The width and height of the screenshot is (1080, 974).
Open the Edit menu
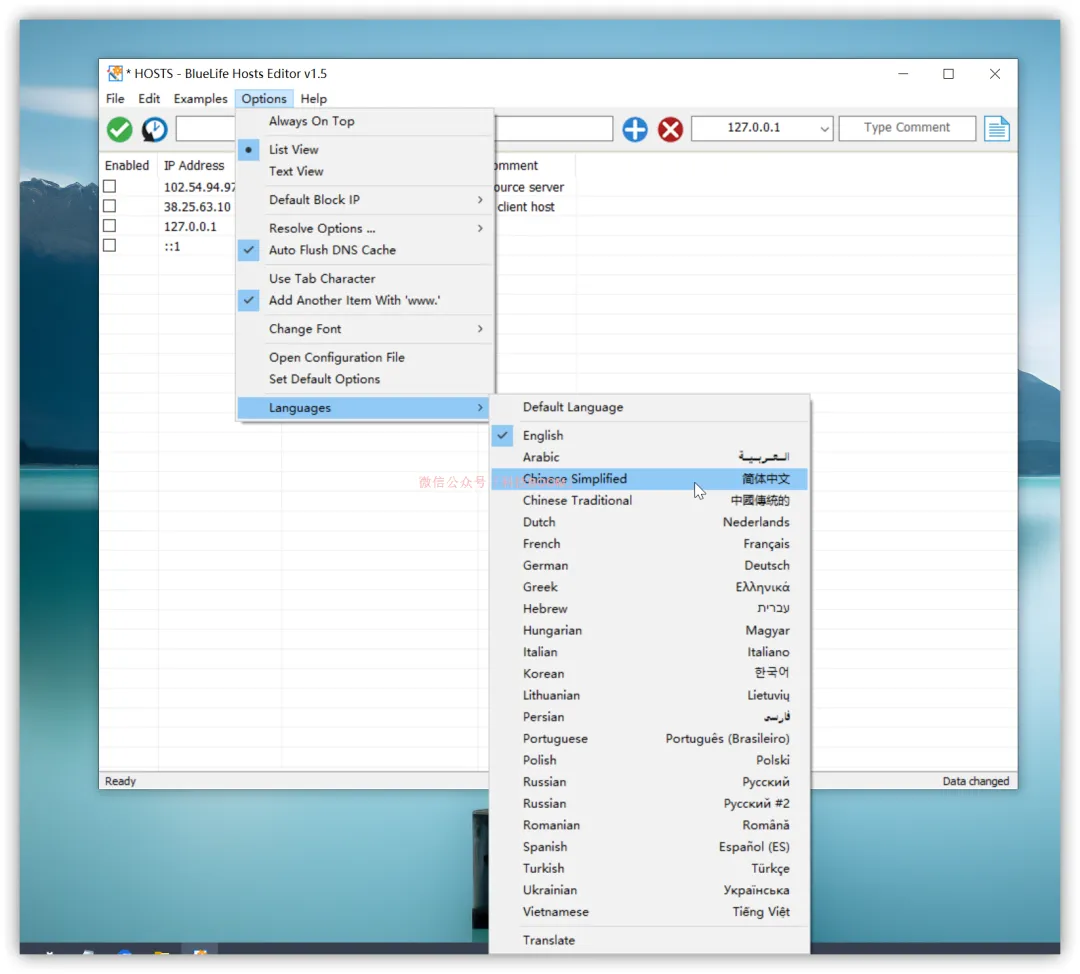[x=149, y=99]
